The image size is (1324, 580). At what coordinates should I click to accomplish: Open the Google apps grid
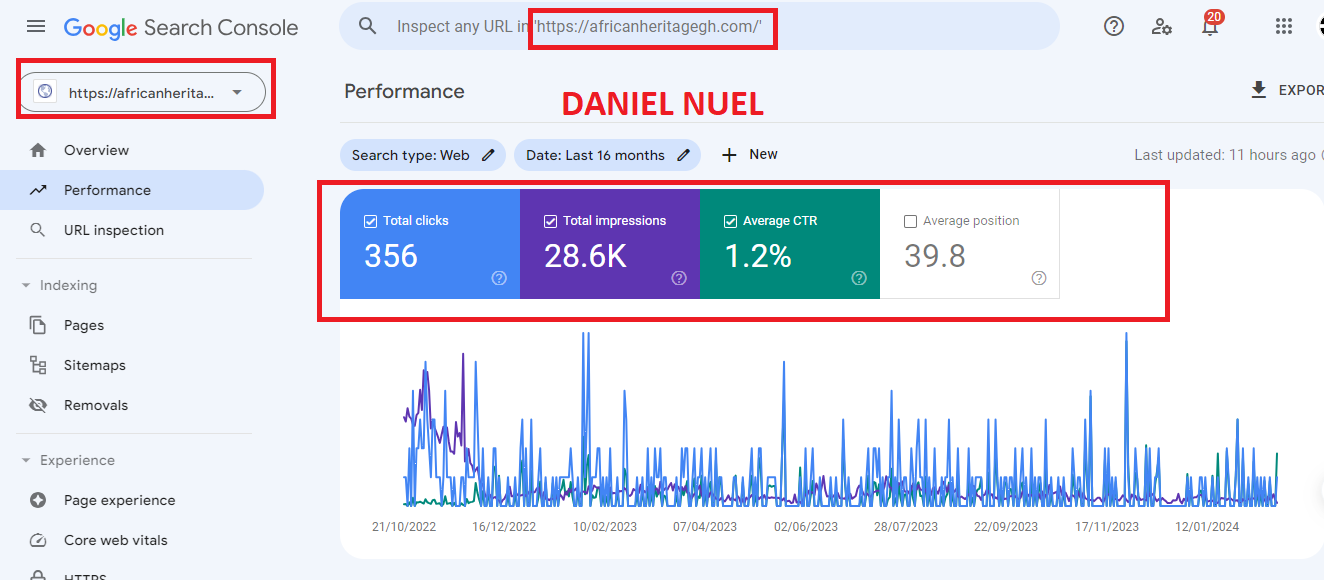[x=1284, y=26]
